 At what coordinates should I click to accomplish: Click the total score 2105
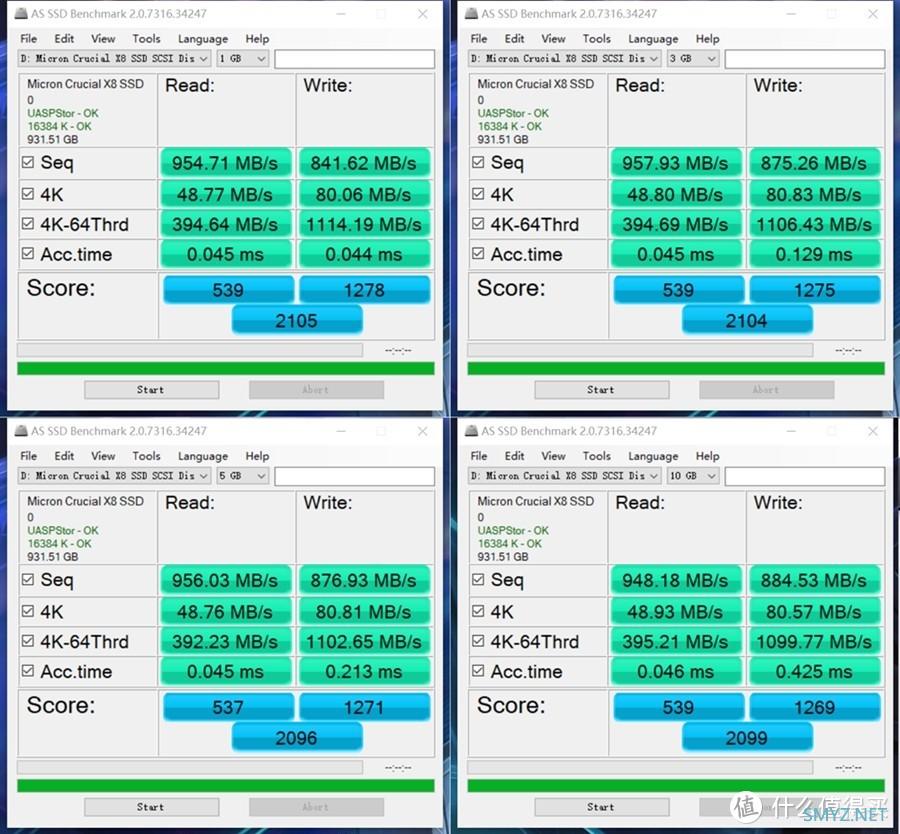click(x=297, y=320)
